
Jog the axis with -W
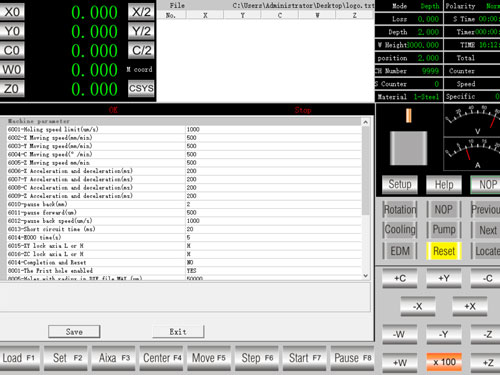(400, 334)
